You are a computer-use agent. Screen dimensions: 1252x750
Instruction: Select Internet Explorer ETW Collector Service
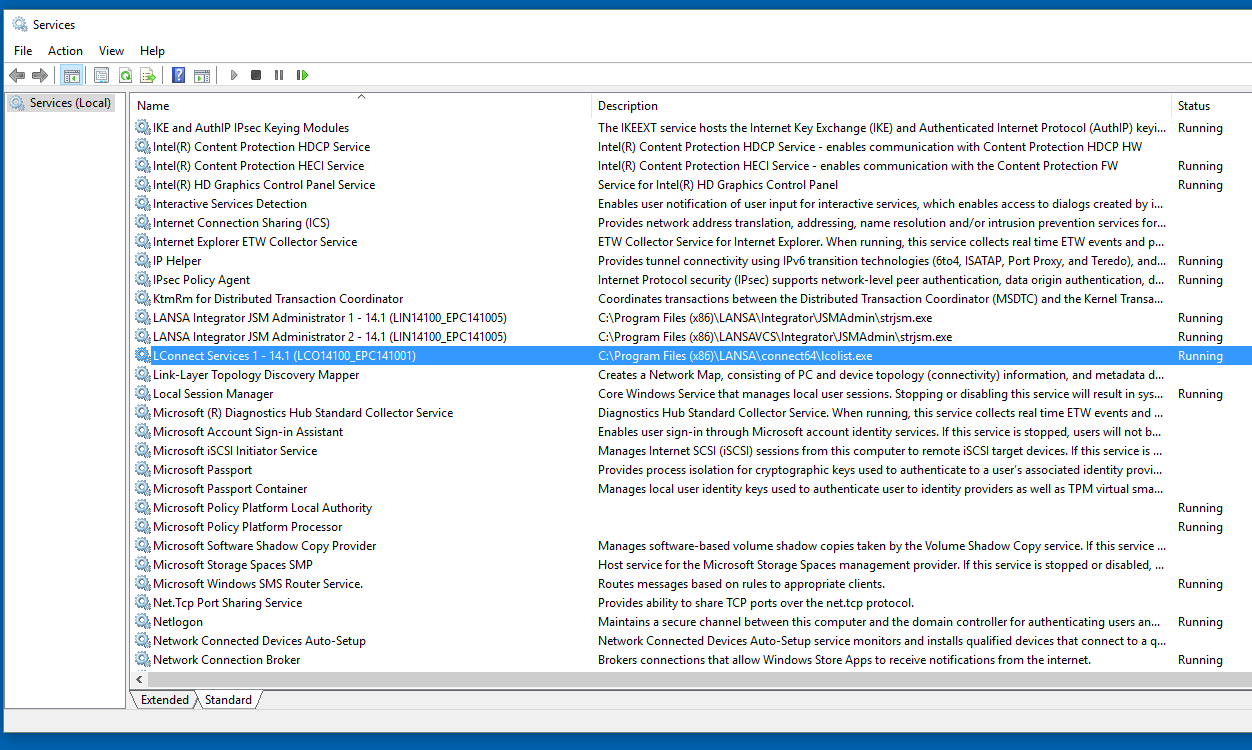(x=255, y=242)
